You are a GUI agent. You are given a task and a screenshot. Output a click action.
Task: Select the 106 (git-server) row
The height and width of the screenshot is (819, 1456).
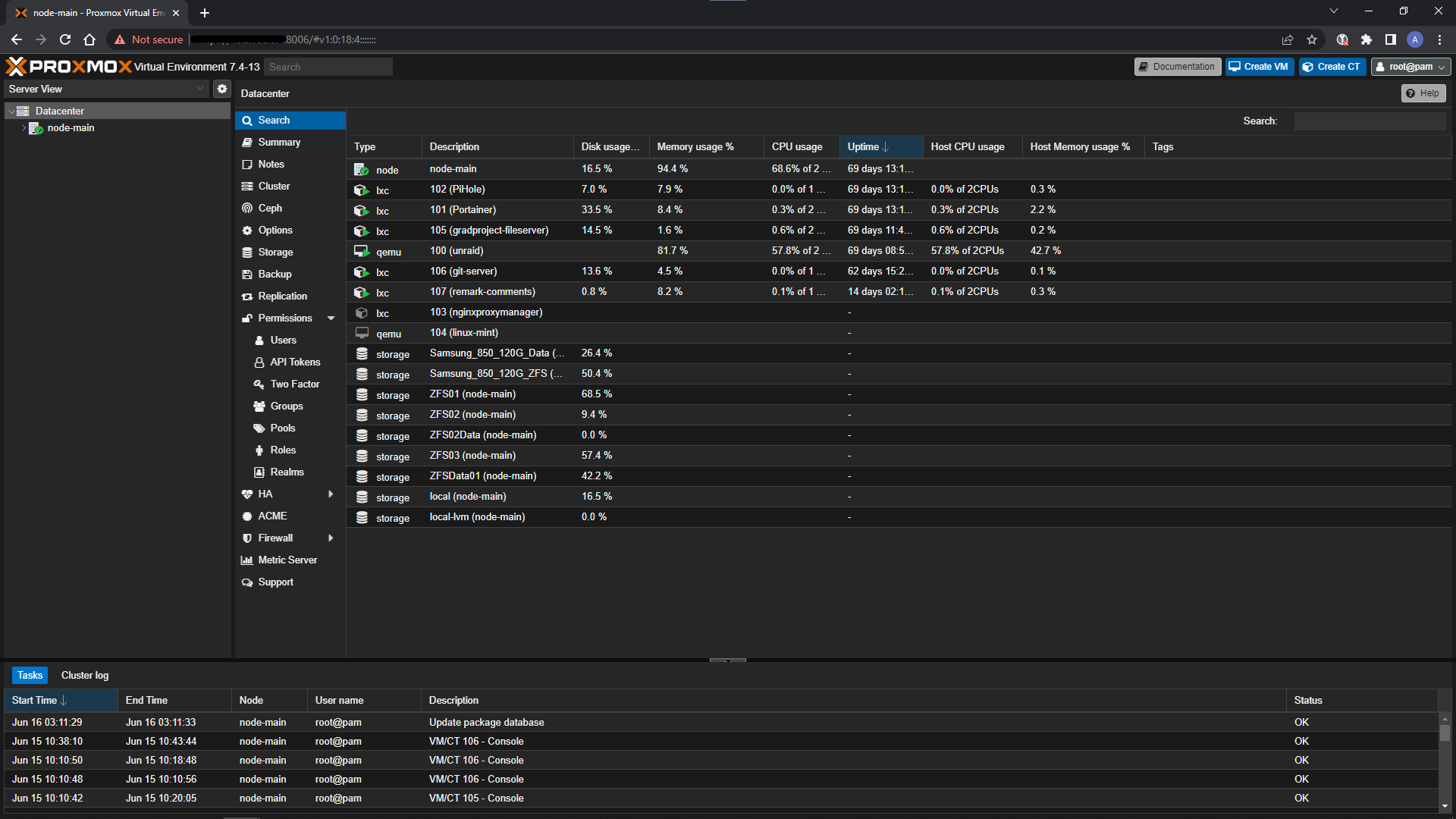coord(899,272)
